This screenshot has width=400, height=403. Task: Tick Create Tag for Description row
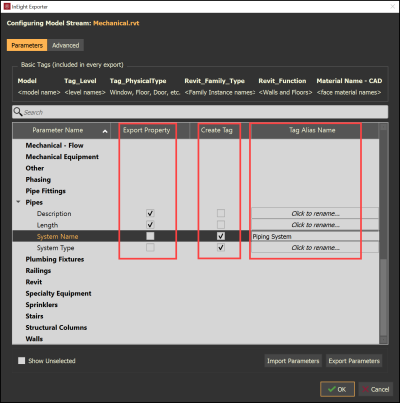tap(221, 213)
